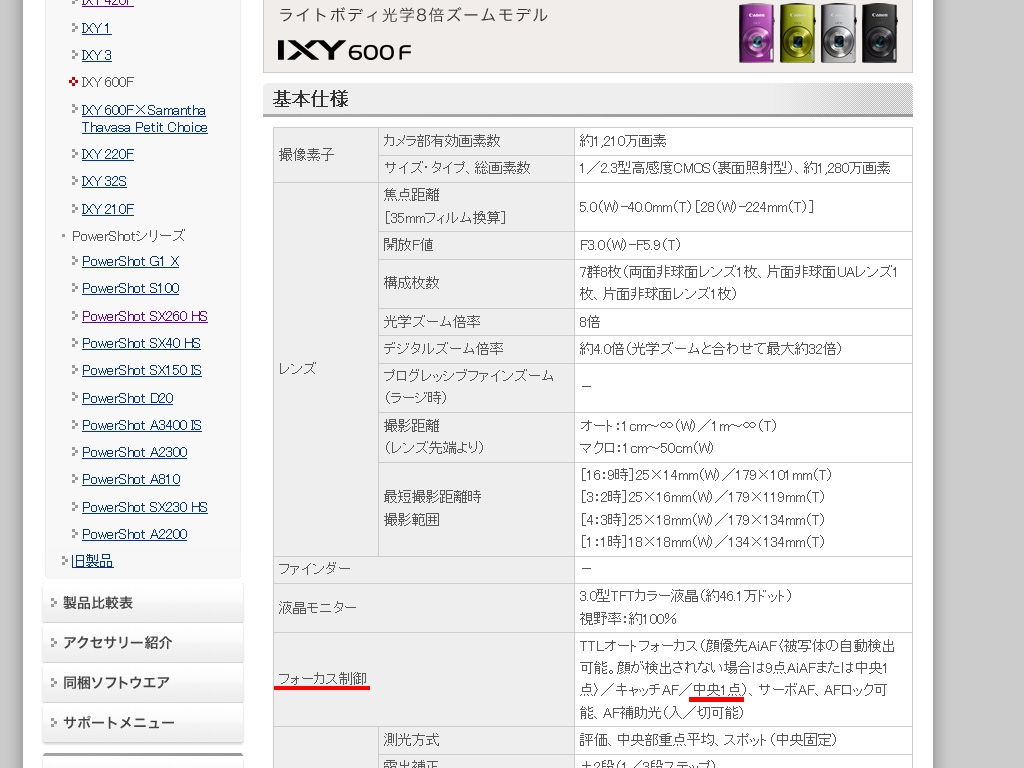This screenshot has width=1024, height=768.
Task: Navigate to the IXY 3 page
Action: click(97, 55)
